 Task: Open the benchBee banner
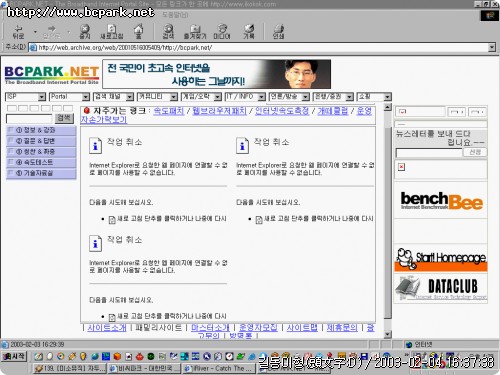(x=441, y=201)
